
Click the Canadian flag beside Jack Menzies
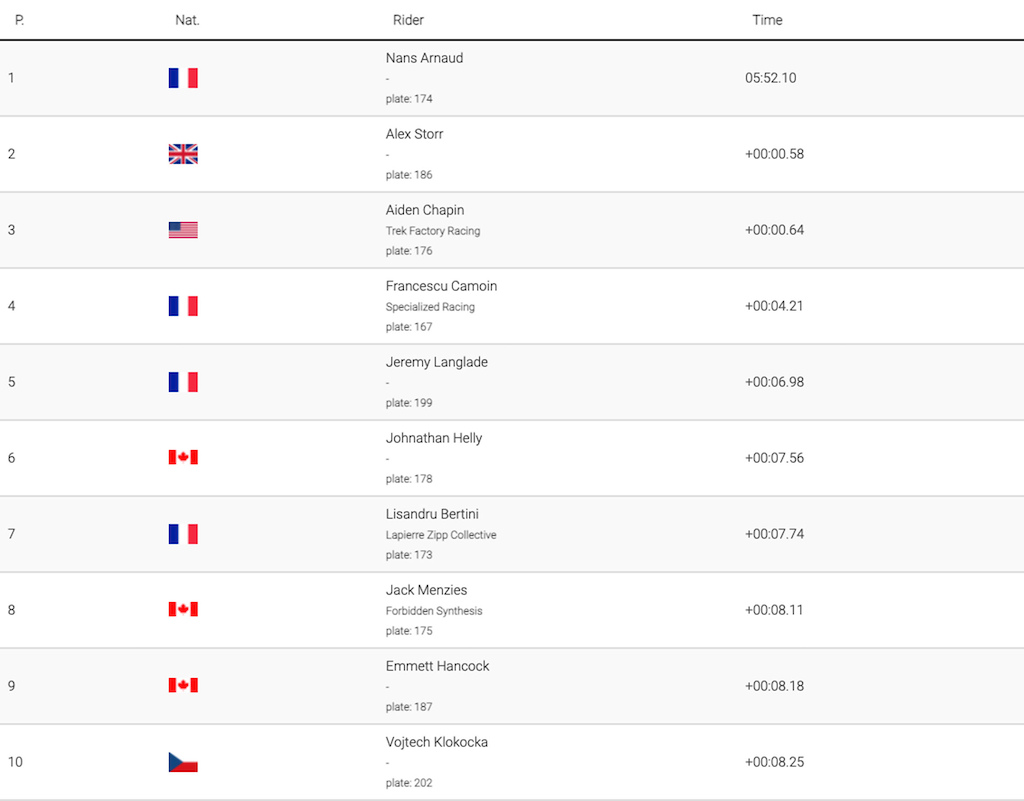point(183,610)
